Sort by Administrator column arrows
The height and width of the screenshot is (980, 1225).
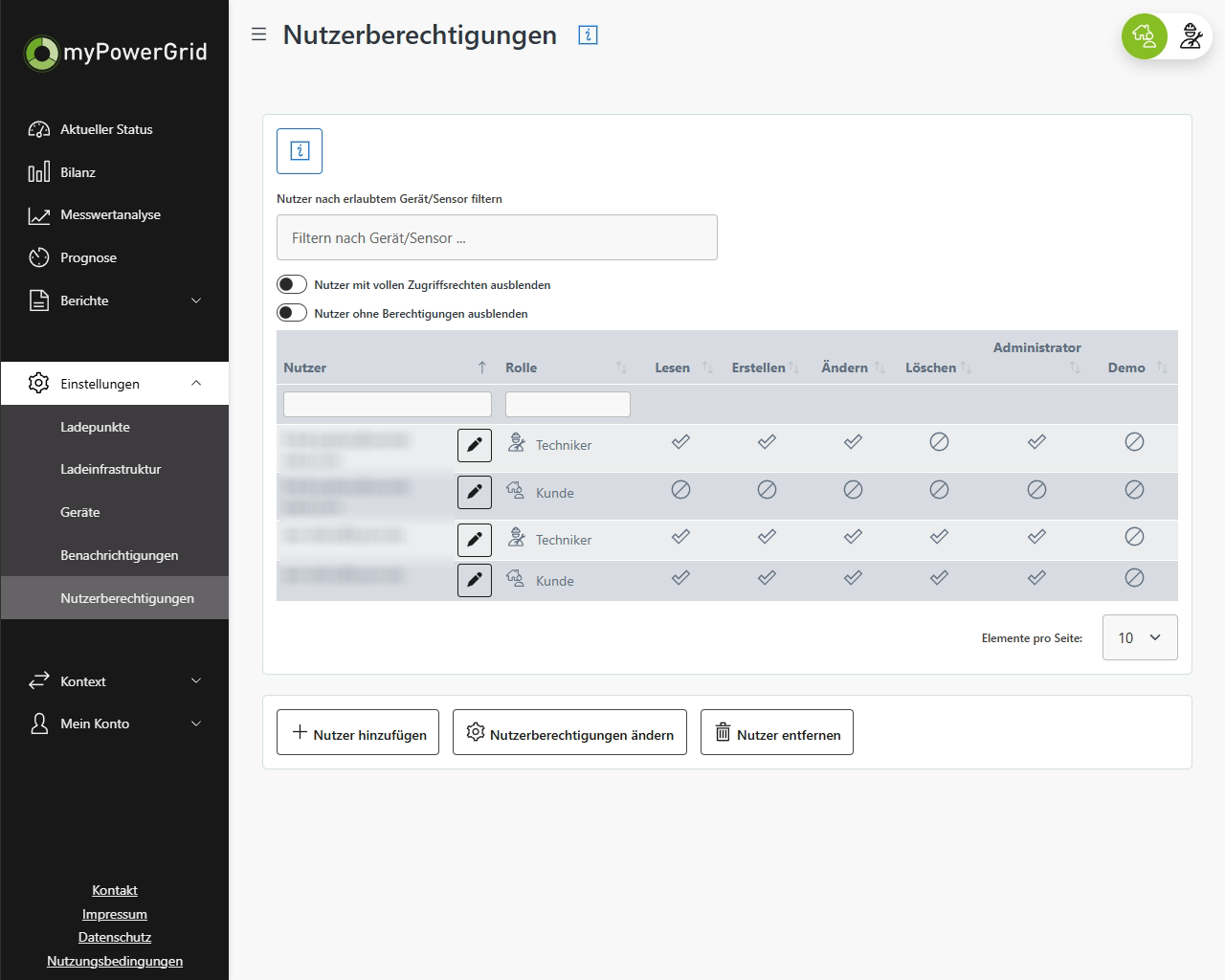[x=1075, y=367]
